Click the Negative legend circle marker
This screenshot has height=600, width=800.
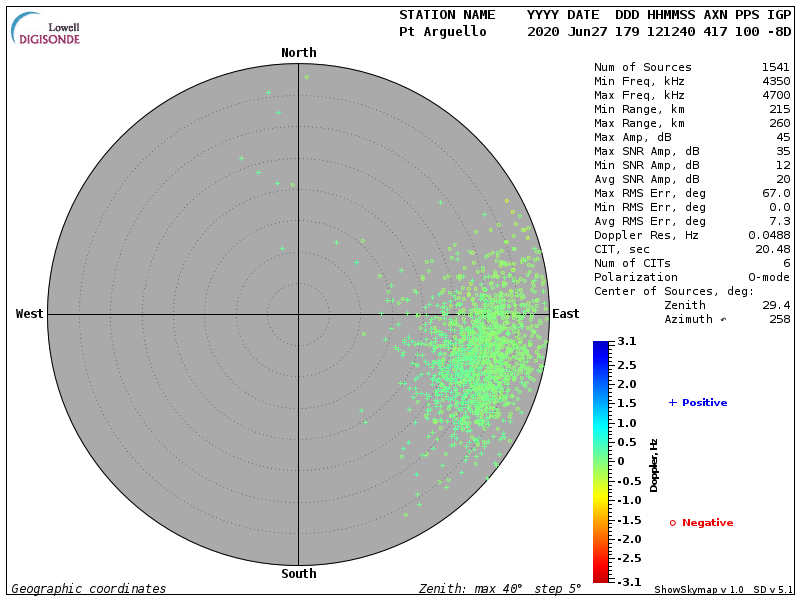pyautogui.click(x=672, y=523)
